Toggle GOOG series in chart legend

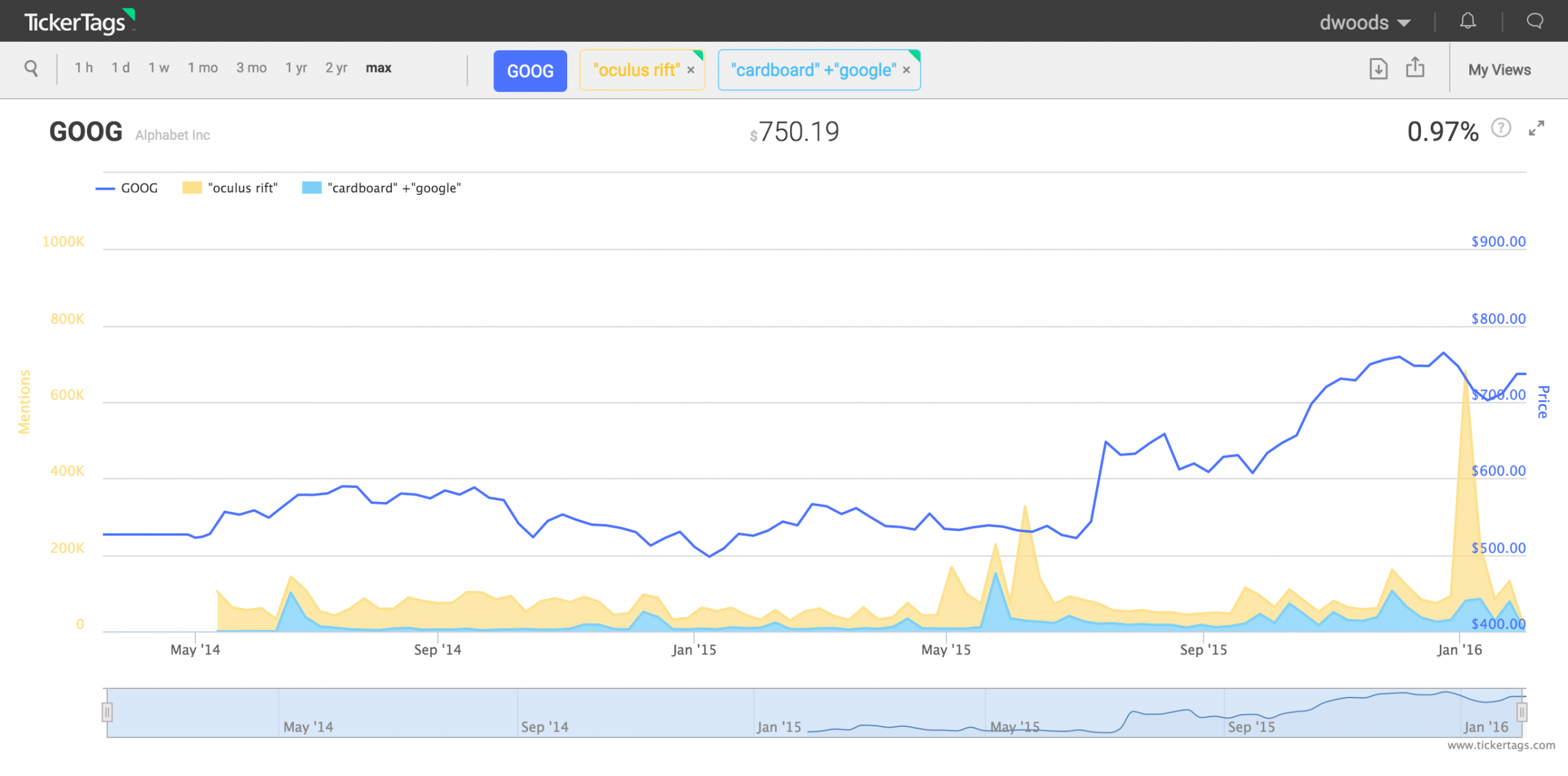pyautogui.click(x=127, y=188)
